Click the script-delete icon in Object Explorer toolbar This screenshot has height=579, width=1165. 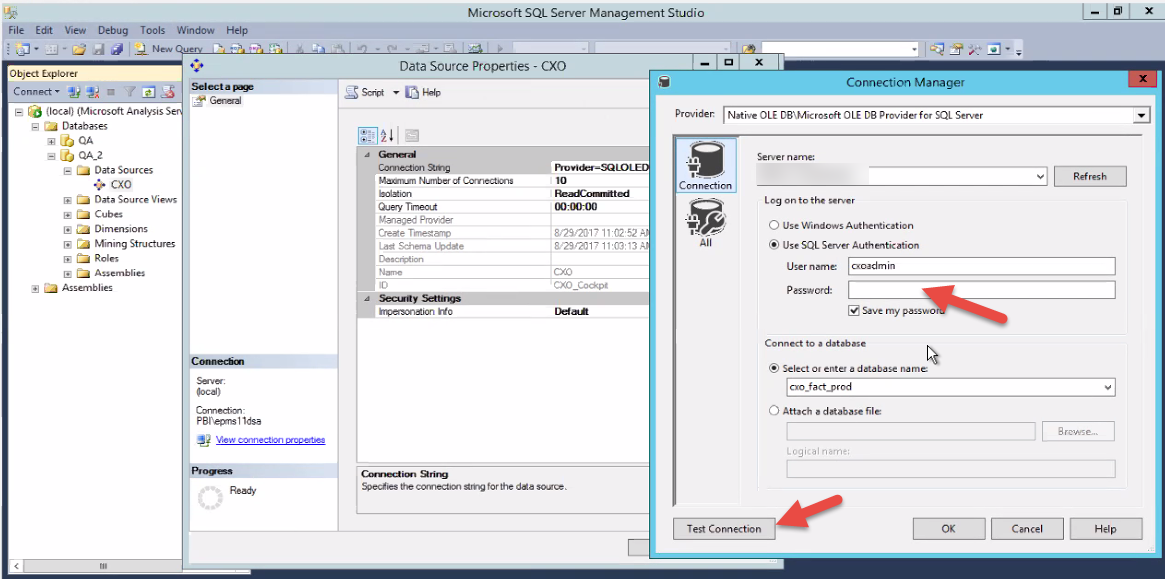click(x=168, y=91)
